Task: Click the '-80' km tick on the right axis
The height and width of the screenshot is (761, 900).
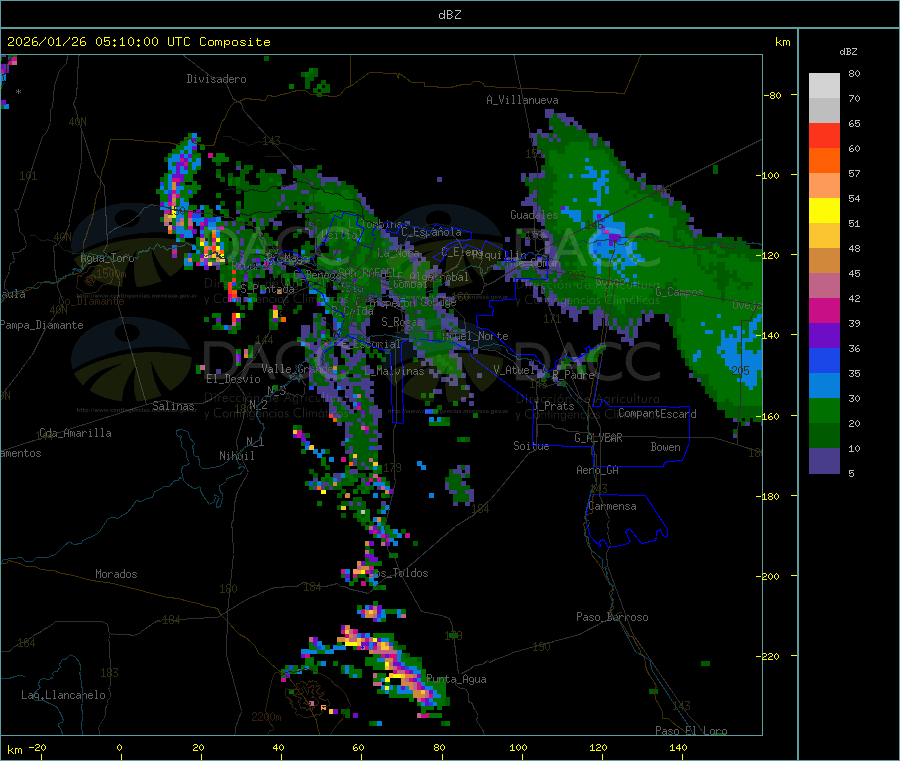Action: click(x=772, y=95)
